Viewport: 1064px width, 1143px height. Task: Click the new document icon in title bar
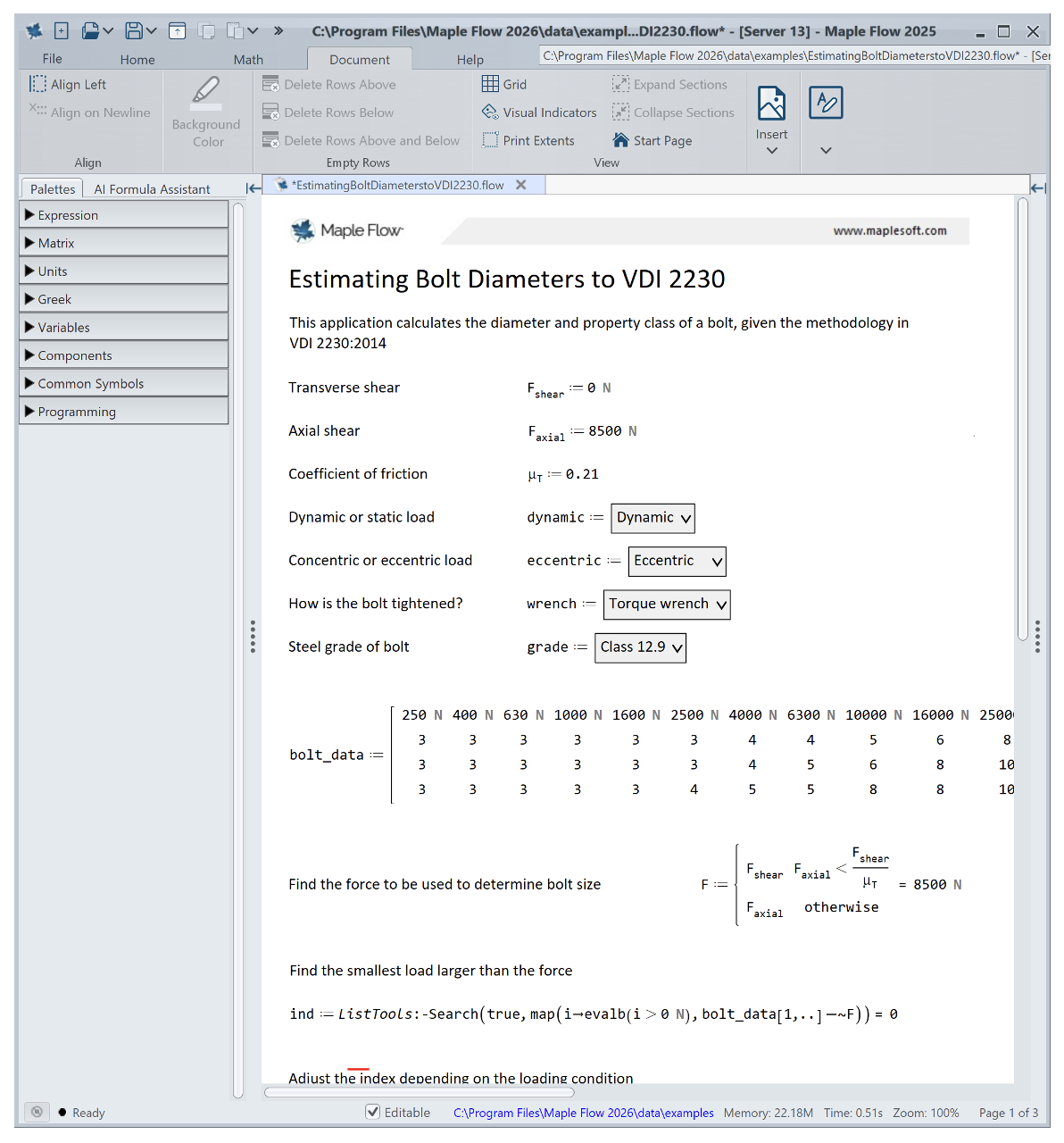click(x=62, y=31)
